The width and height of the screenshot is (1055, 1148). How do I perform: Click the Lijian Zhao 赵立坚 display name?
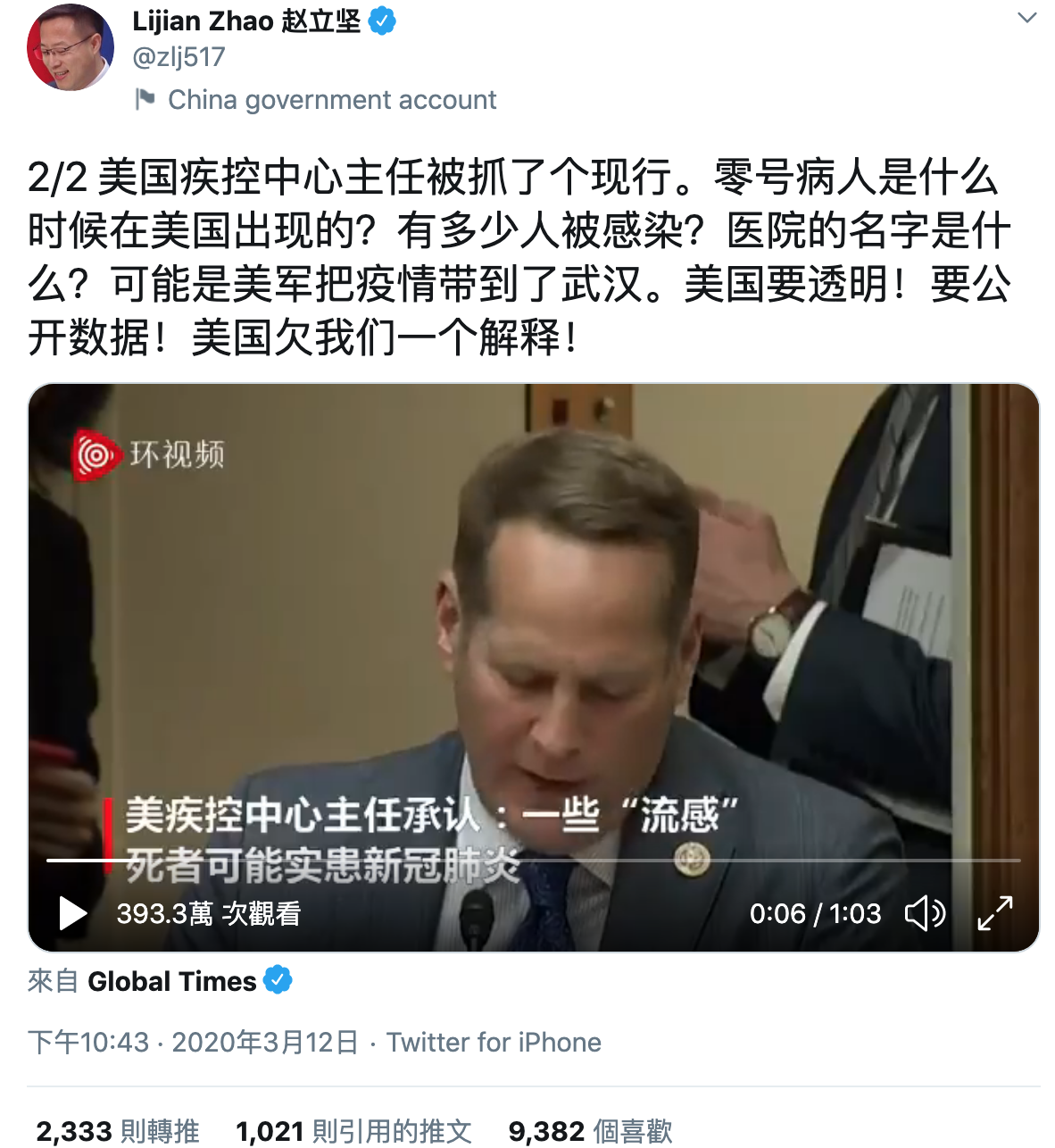tap(246, 21)
